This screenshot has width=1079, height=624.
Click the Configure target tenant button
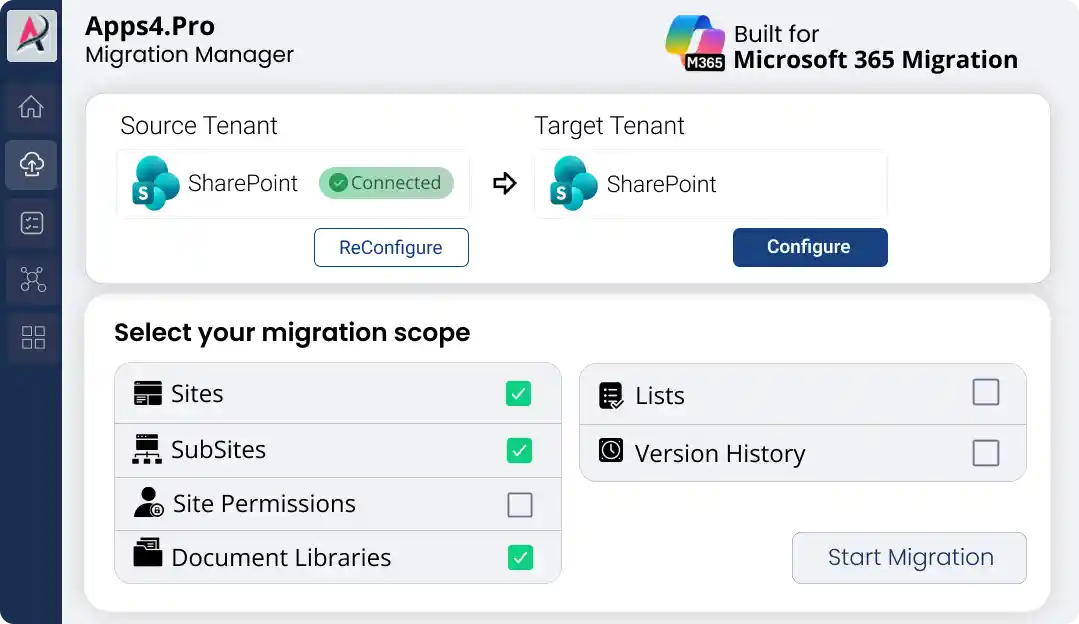tap(810, 247)
